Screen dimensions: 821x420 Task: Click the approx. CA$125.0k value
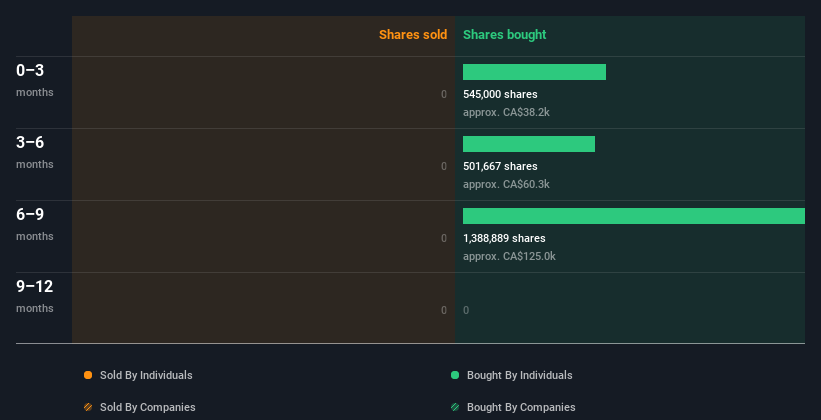pyautogui.click(x=509, y=256)
